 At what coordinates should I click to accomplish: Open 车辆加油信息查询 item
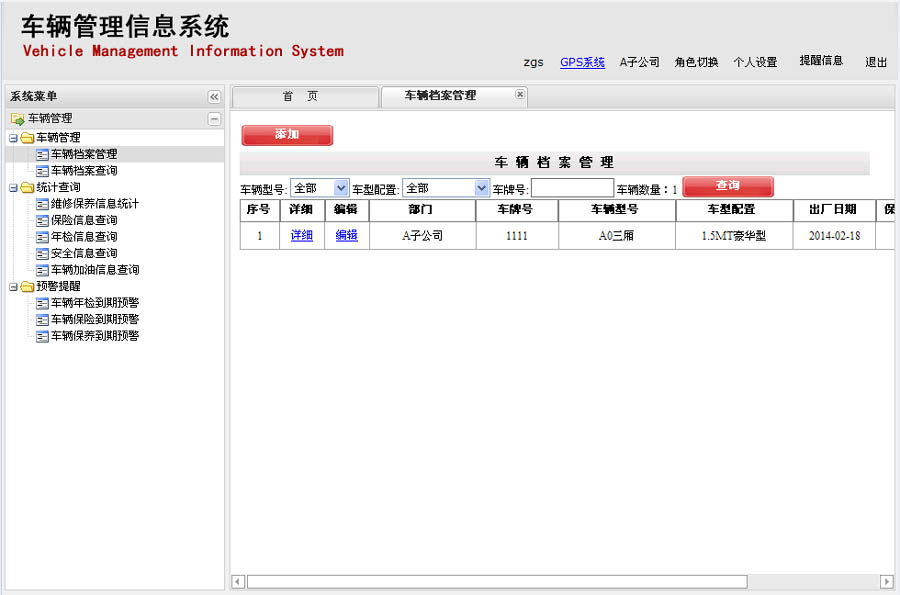coord(94,270)
